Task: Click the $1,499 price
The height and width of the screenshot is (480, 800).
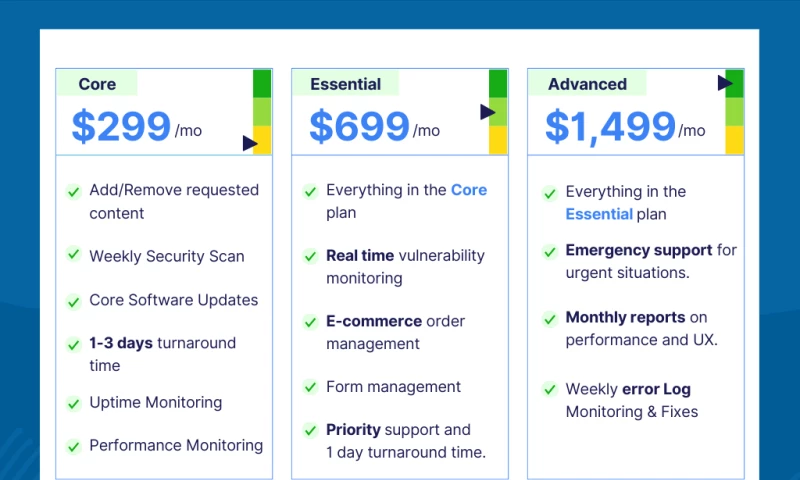Action: coord(610,127)
